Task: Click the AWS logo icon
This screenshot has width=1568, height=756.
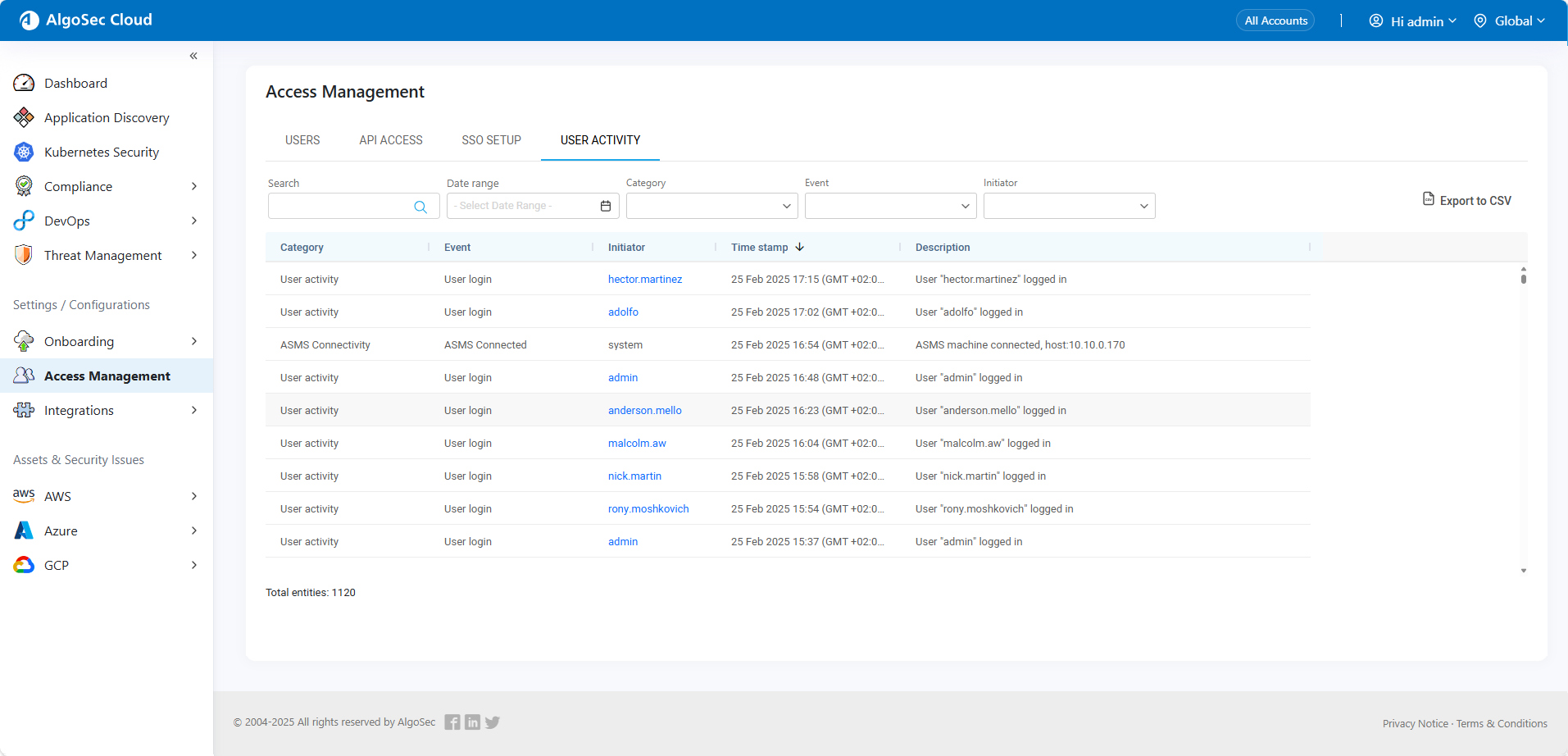Action: (x=24, y=495)
